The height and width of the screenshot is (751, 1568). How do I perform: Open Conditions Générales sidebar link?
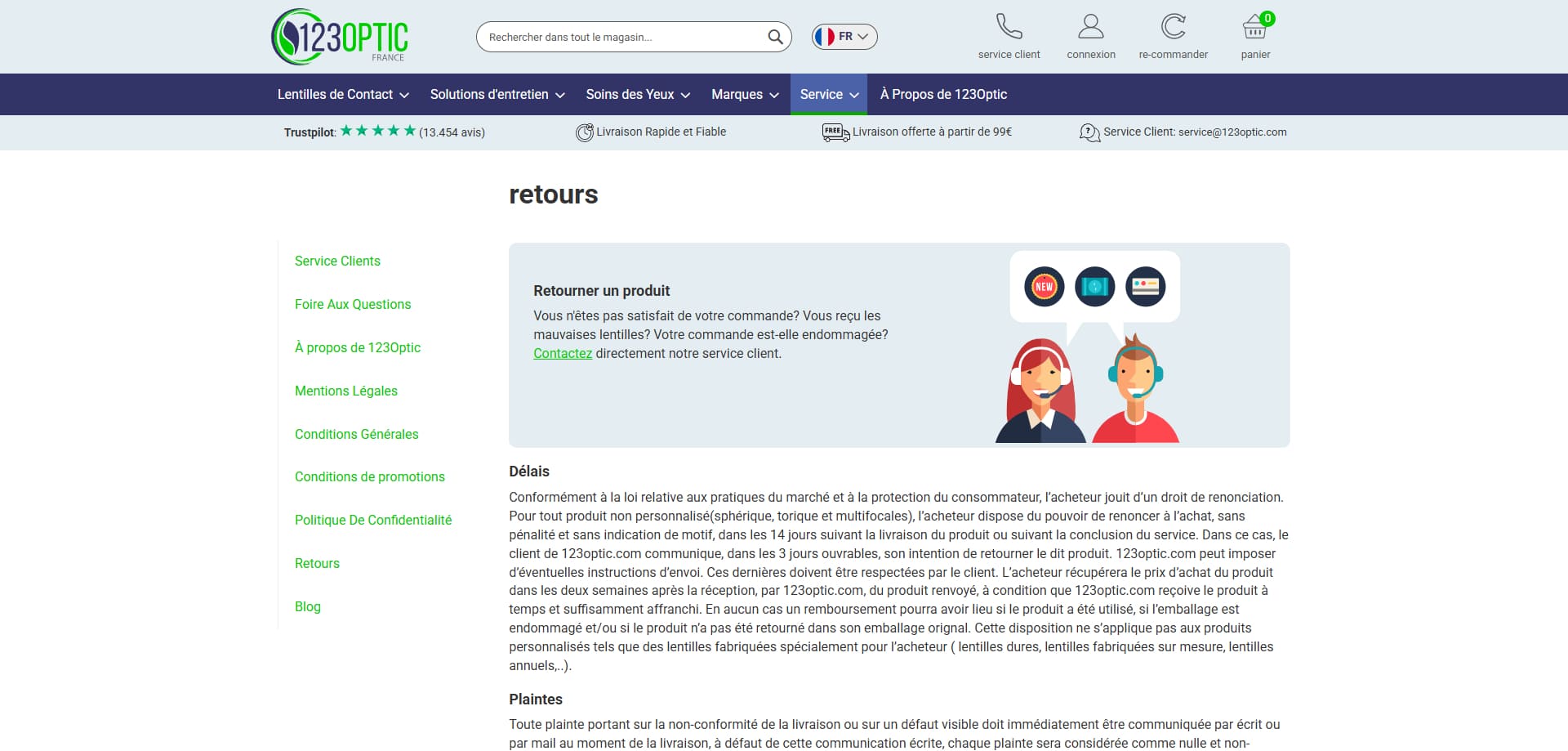click(x=357, y=434)
